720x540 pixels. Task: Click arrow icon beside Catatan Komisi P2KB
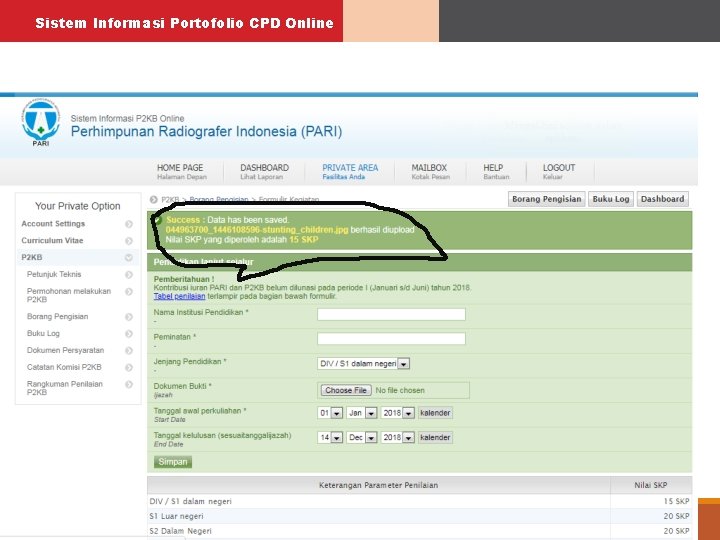pos(129,367)
